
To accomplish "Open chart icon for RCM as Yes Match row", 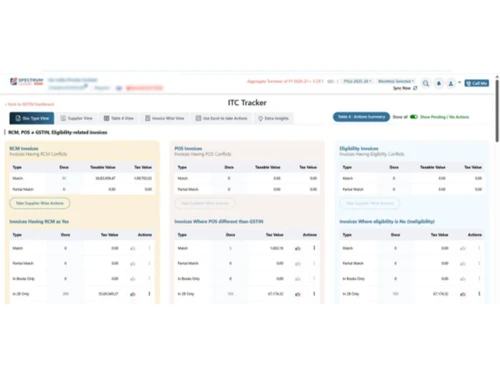I will 133,248.
